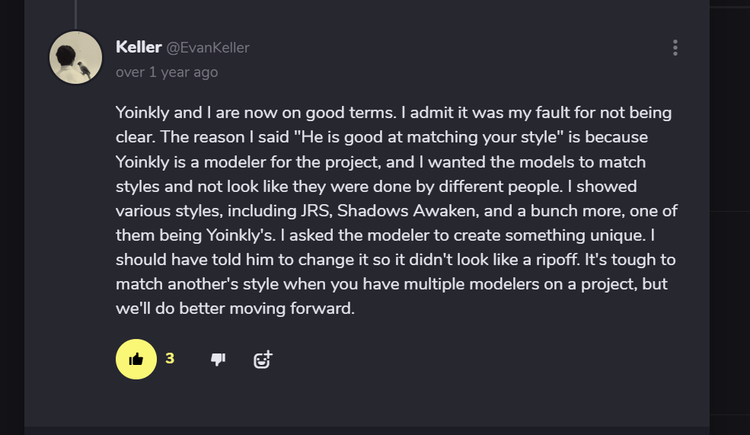Screen dimensions: 750x435
Task: Like Keller's comment with thumbs up
Action: pyautogui.click(x=137, y=359)
